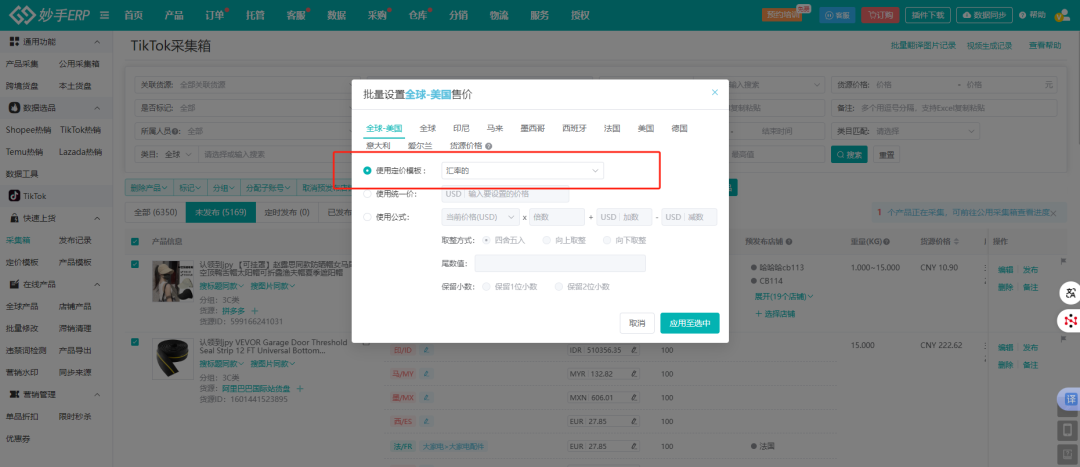Click the edit pencil next to 马/MY

click(x=426, y=373)
